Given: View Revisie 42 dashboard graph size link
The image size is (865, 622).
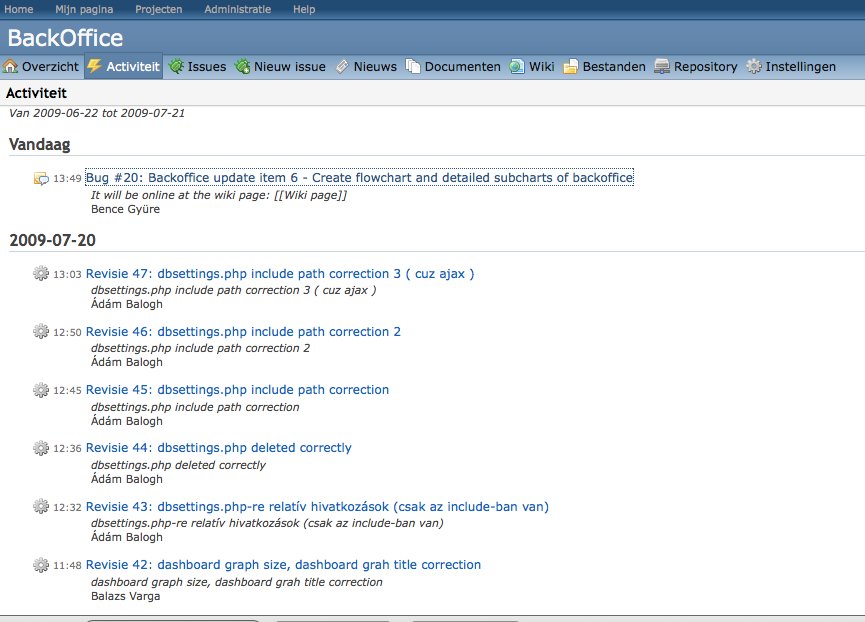Looking at the screenshot, I should point(283,564).
